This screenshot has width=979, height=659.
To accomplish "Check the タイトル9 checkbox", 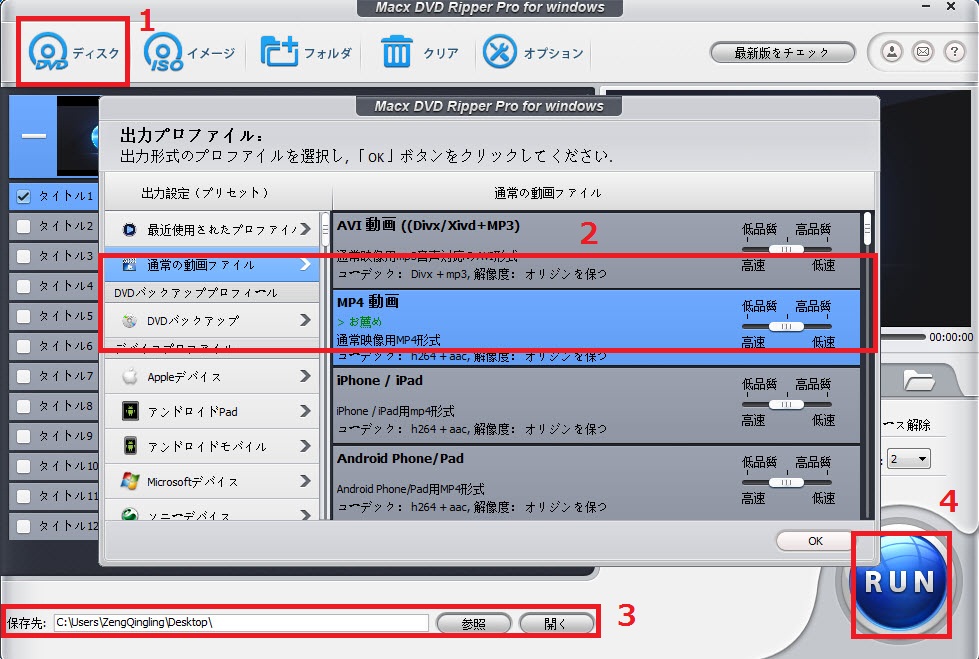I will click(23, 436).
